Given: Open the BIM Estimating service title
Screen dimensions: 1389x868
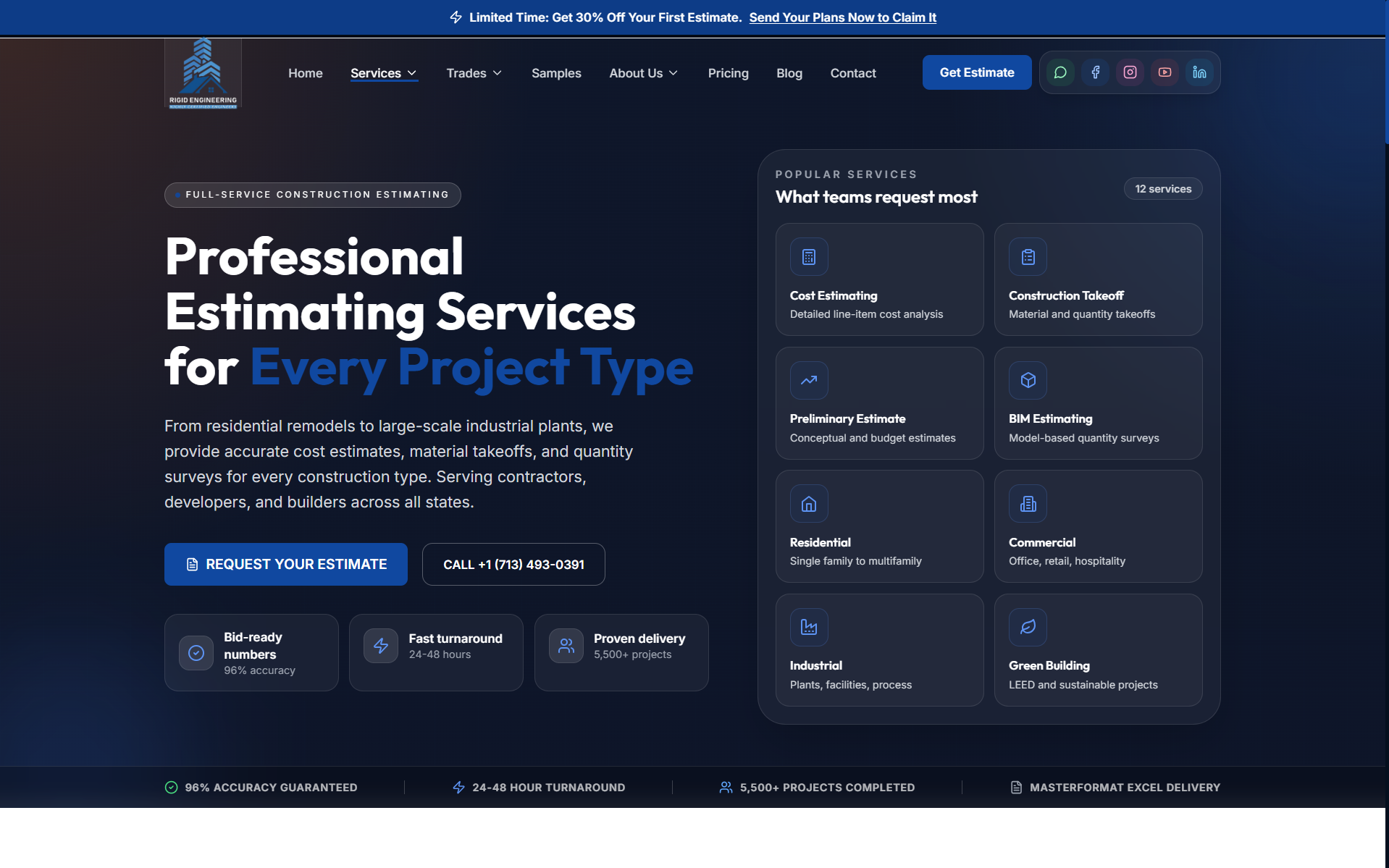Looking at the screenshot, I should (1051, 418).
